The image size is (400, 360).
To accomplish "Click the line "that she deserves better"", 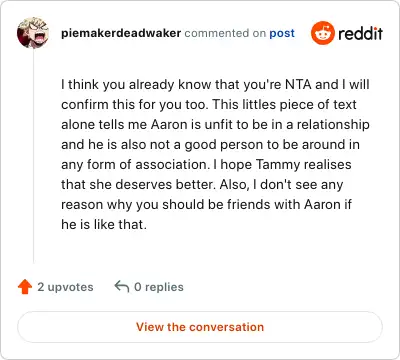I will click(x=202, y=185).
